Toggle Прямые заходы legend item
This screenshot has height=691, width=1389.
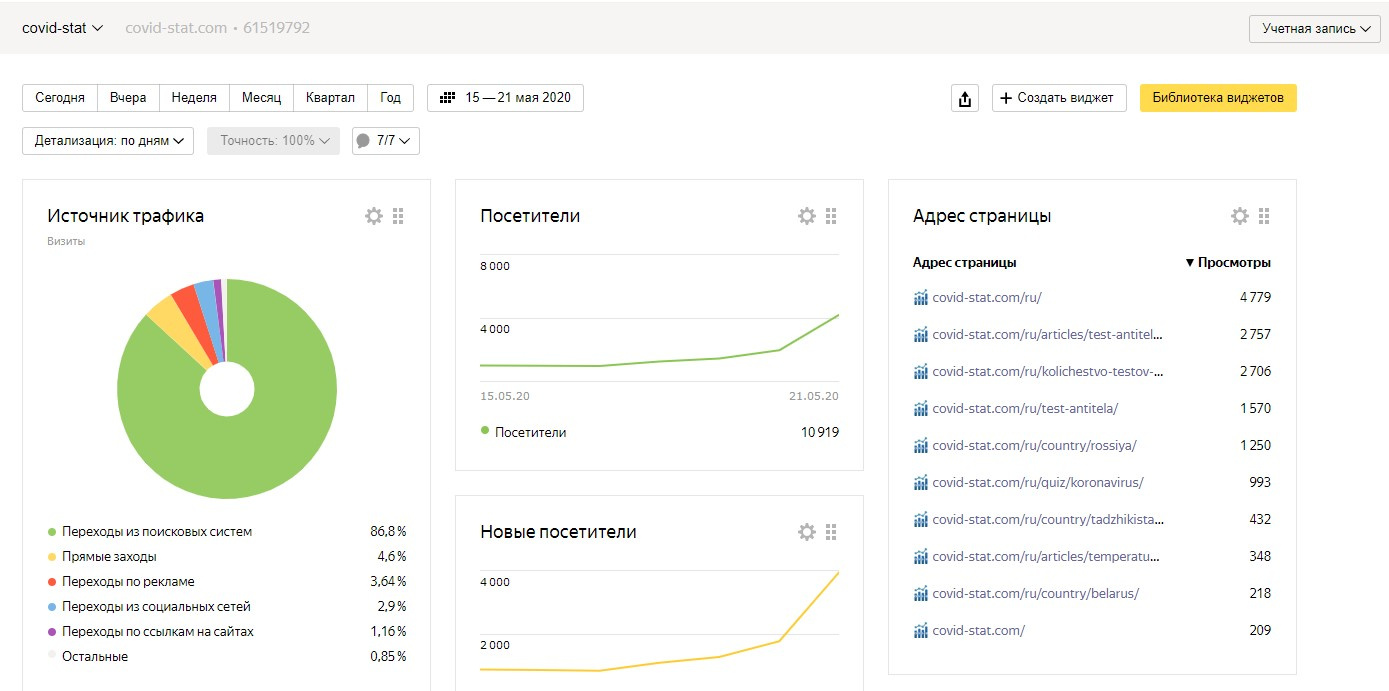pyautogui.click(x=108, y=557)
